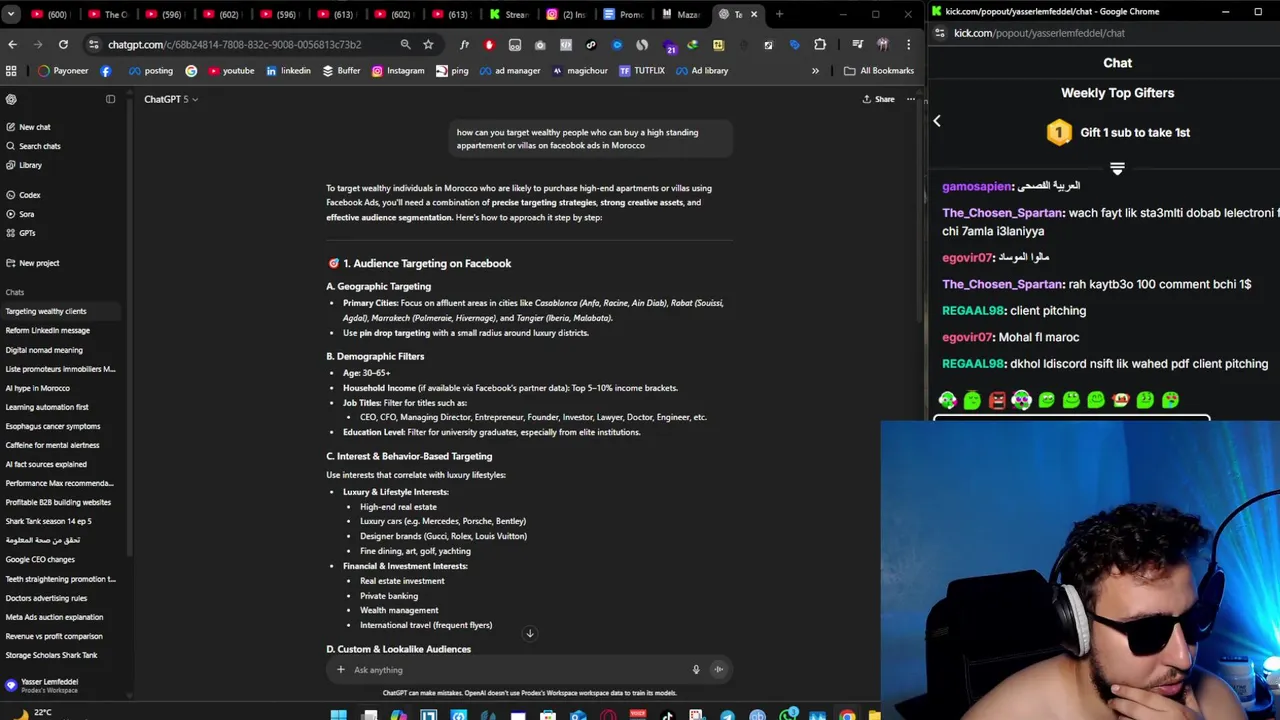Close the active ChatGPT tab
Image resolution: width=1280 pixels, height=720 pixels.
coord(754,14)
